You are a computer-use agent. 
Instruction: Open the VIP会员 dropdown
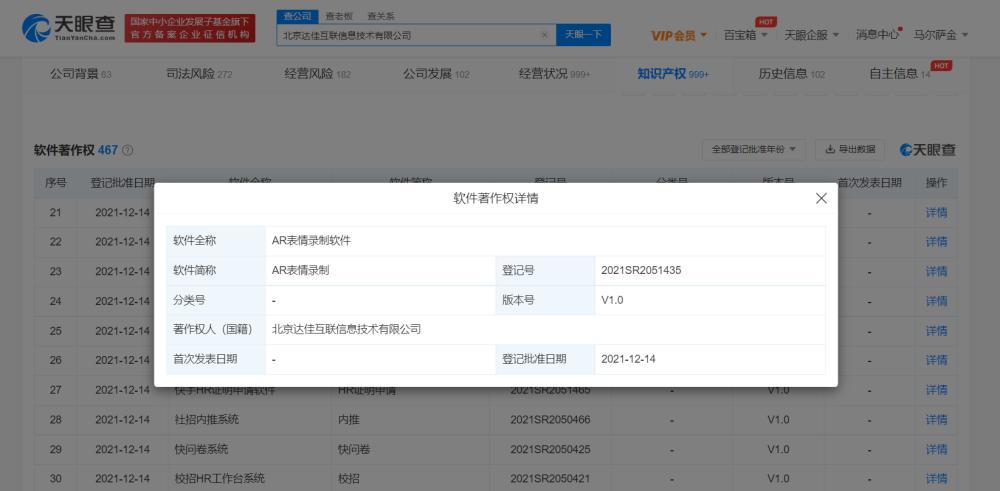(x=679, y=35)
